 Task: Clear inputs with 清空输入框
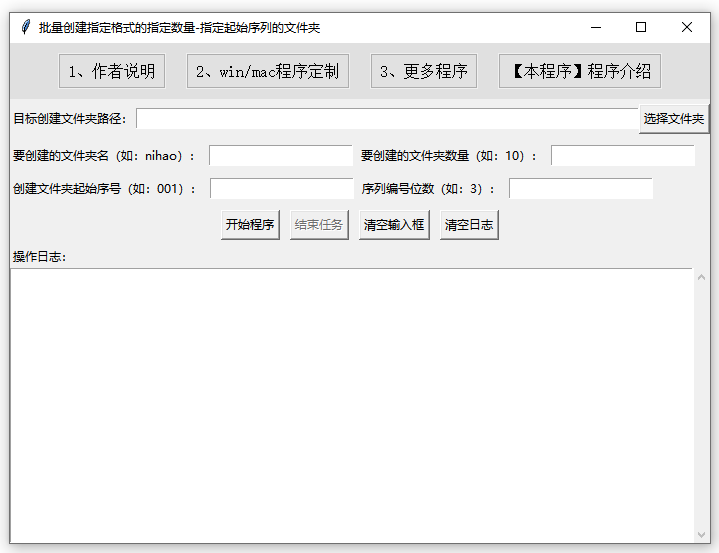click(394, 225)
